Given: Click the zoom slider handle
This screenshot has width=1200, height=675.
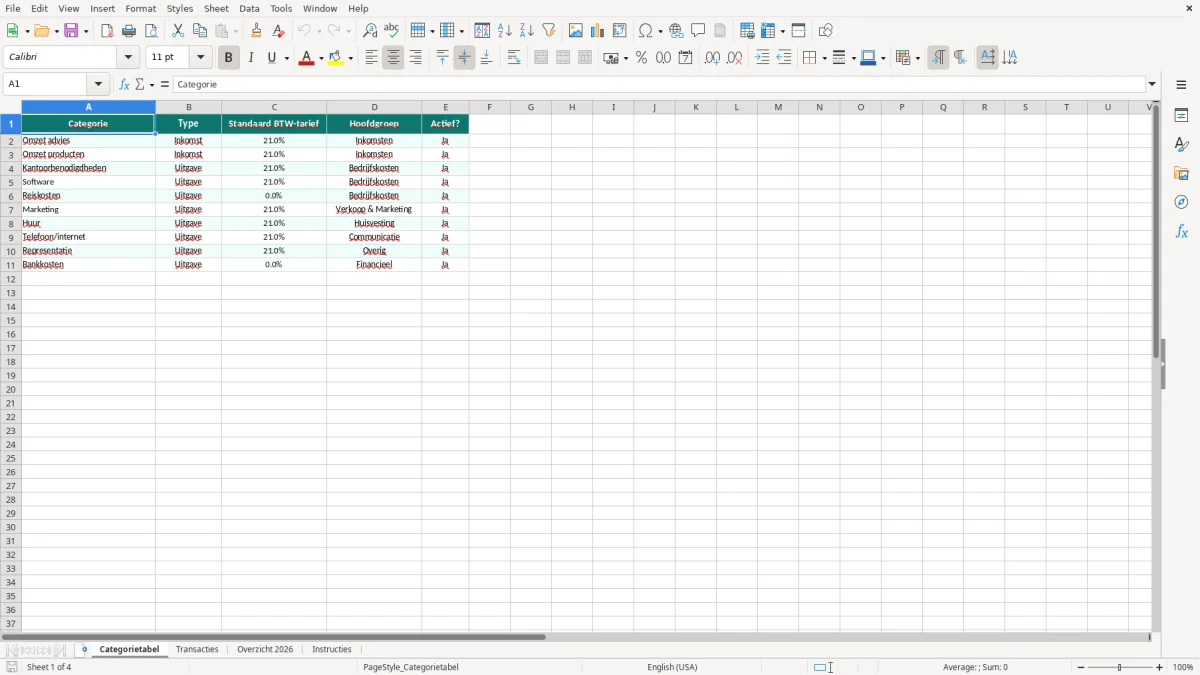Looking at the screenshot, I should click(1119, 667).
